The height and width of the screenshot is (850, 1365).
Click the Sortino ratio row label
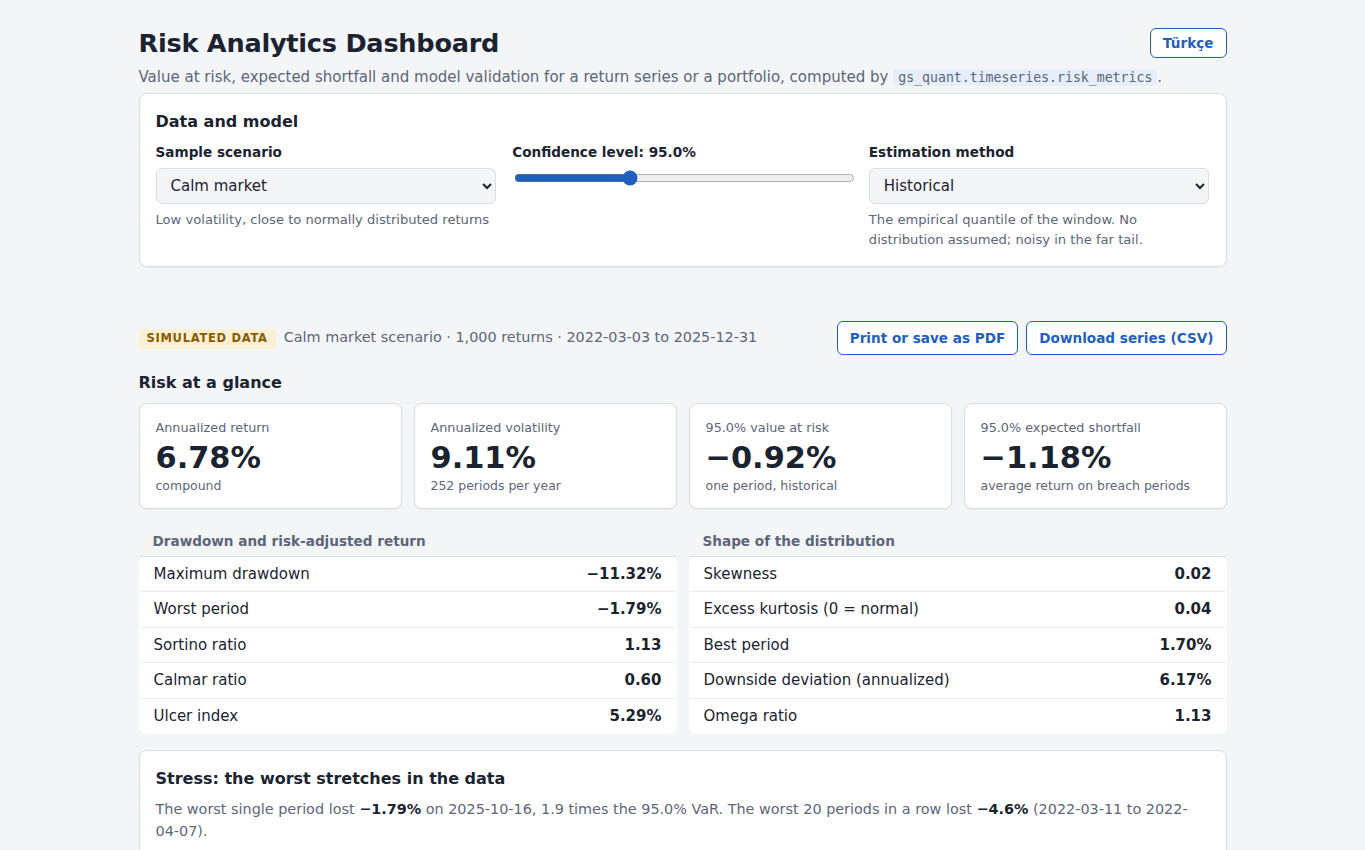click(200, 645)
